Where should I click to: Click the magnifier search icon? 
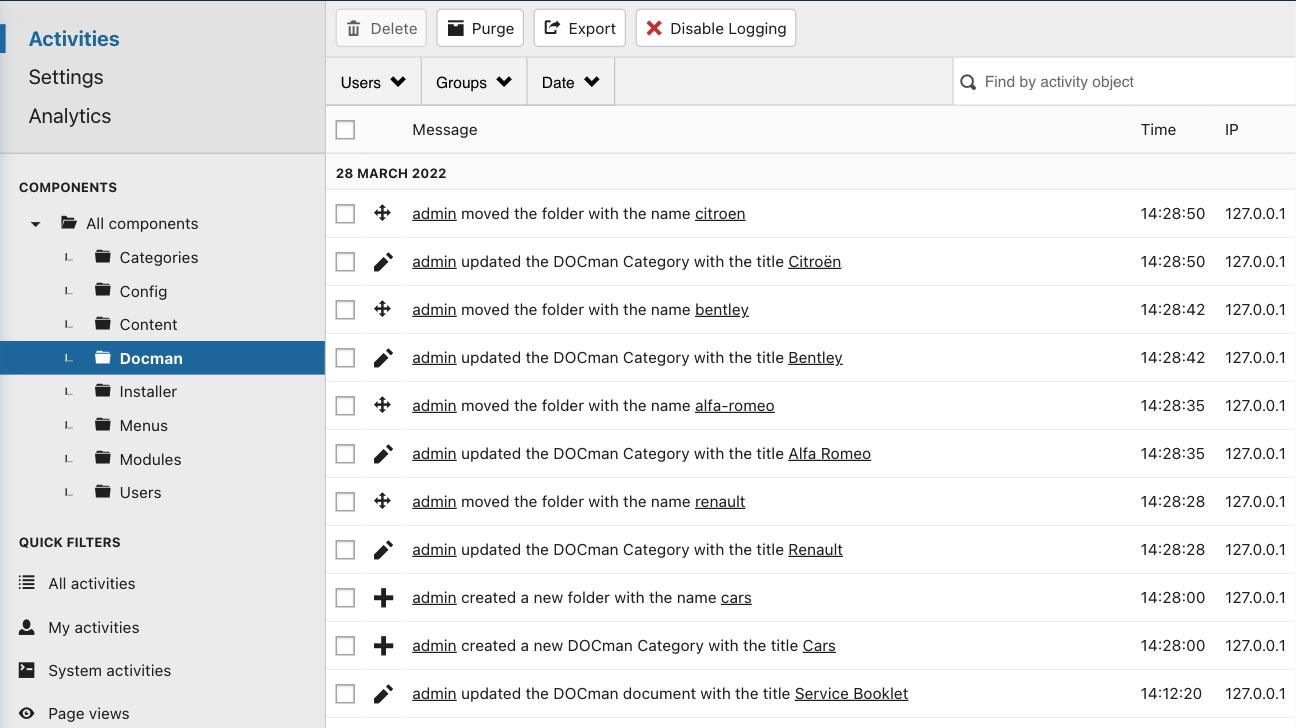(x=968, y=82)
